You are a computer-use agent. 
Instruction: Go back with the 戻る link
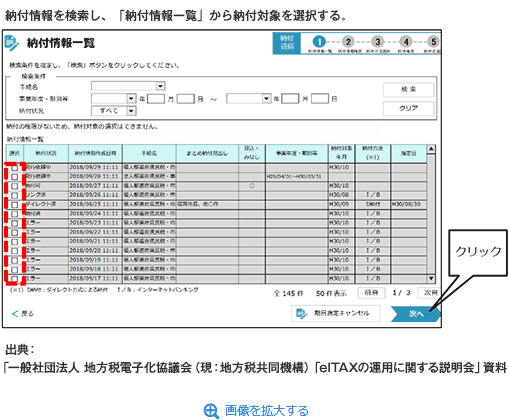23,314
